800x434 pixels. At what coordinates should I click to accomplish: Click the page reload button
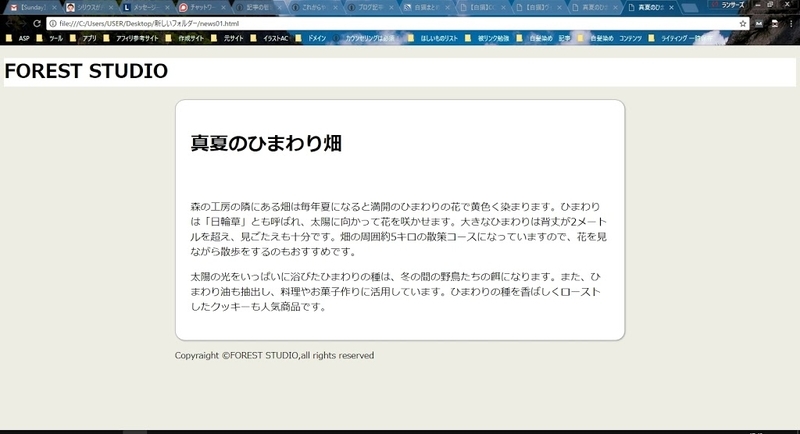[36, 23]
